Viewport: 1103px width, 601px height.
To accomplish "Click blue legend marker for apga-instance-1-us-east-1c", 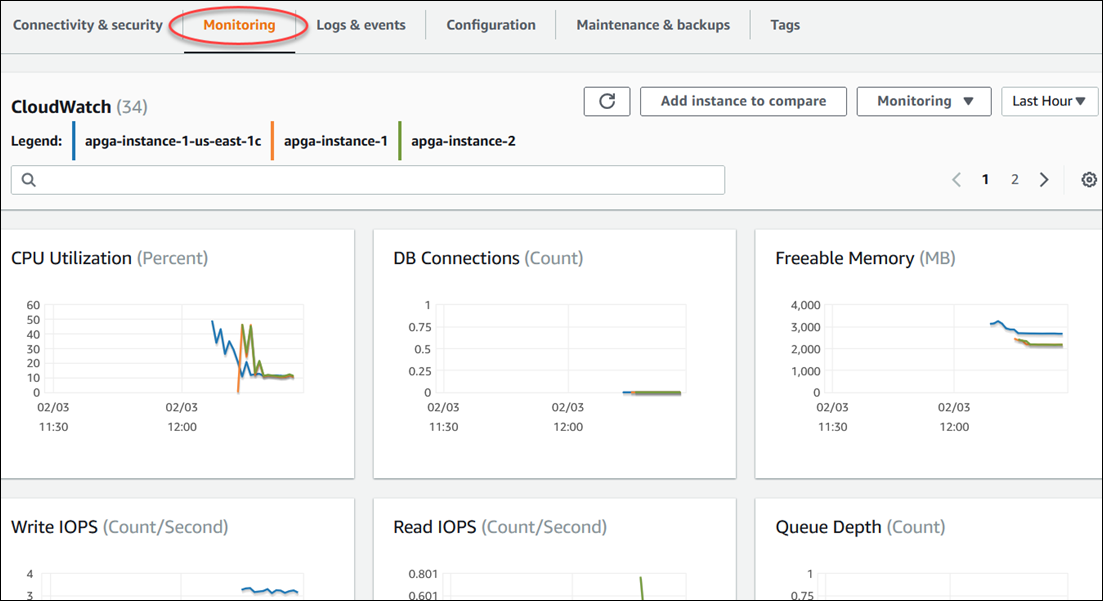I will (x=75, y=141).
